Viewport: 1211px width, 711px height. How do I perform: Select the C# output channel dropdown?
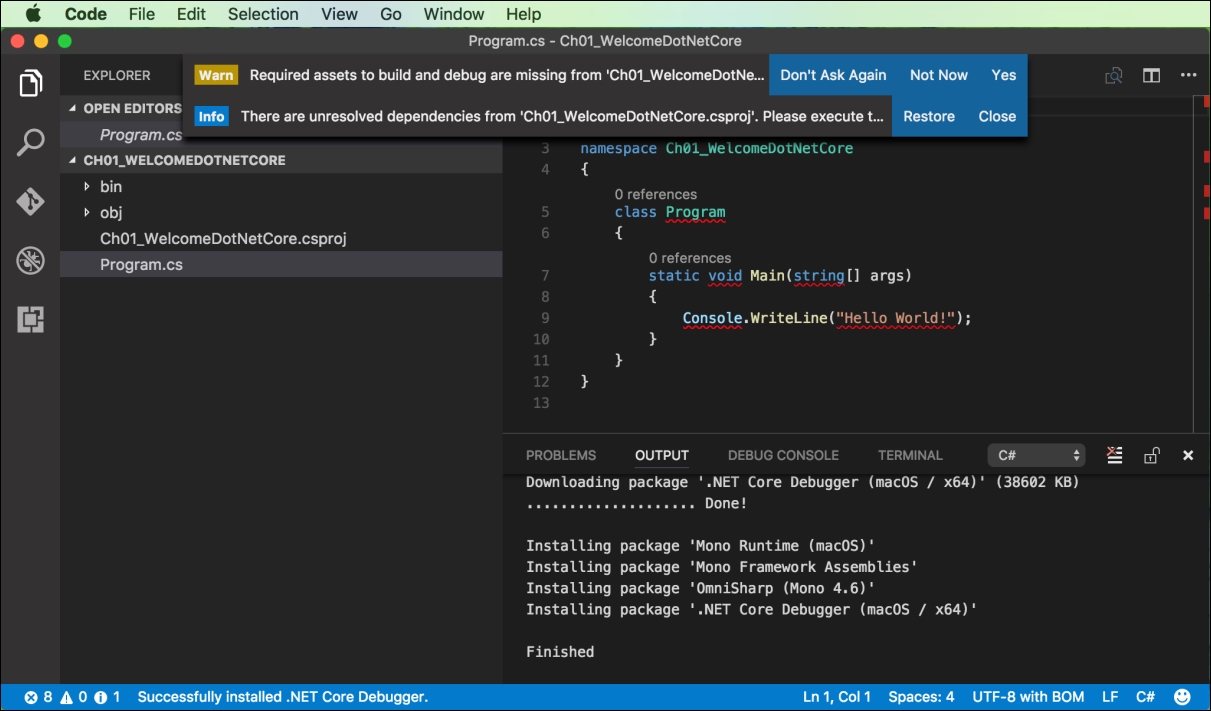[1036, 455]
